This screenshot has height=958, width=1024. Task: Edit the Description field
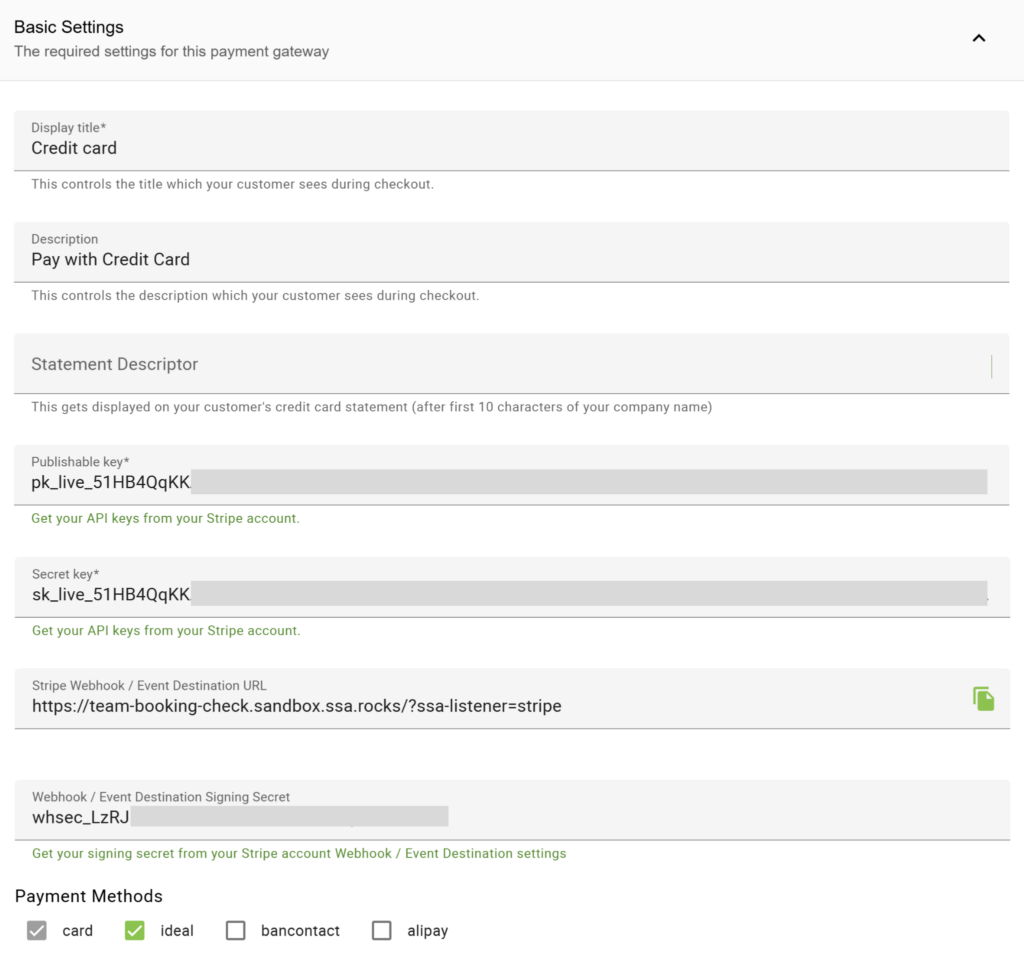click(x=511, y=252)
